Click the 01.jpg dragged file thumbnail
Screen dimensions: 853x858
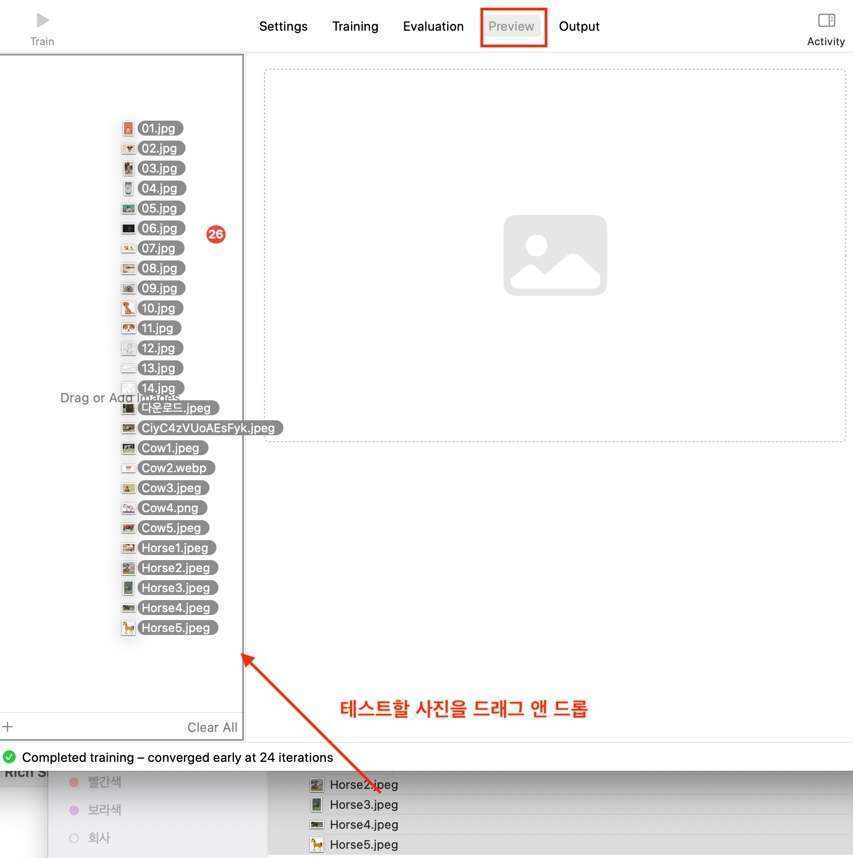click(x=128, y=128)
